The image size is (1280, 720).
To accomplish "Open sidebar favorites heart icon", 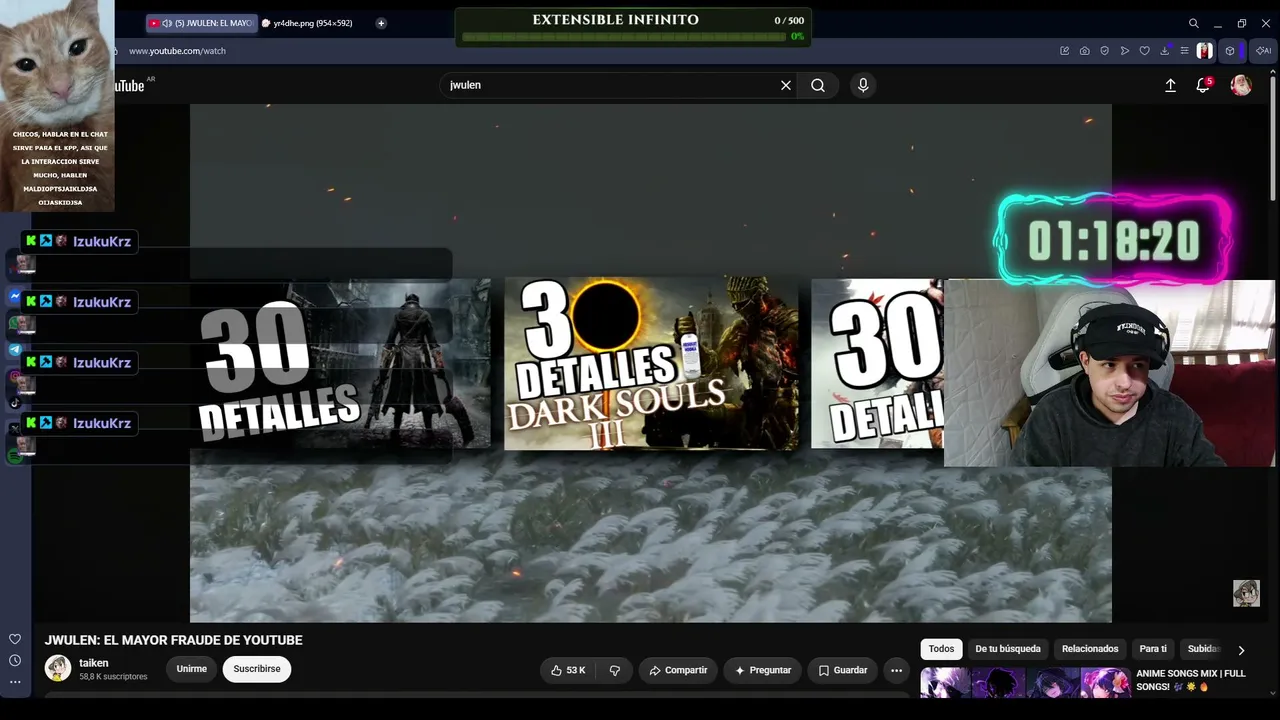I will tap(15, 639).
